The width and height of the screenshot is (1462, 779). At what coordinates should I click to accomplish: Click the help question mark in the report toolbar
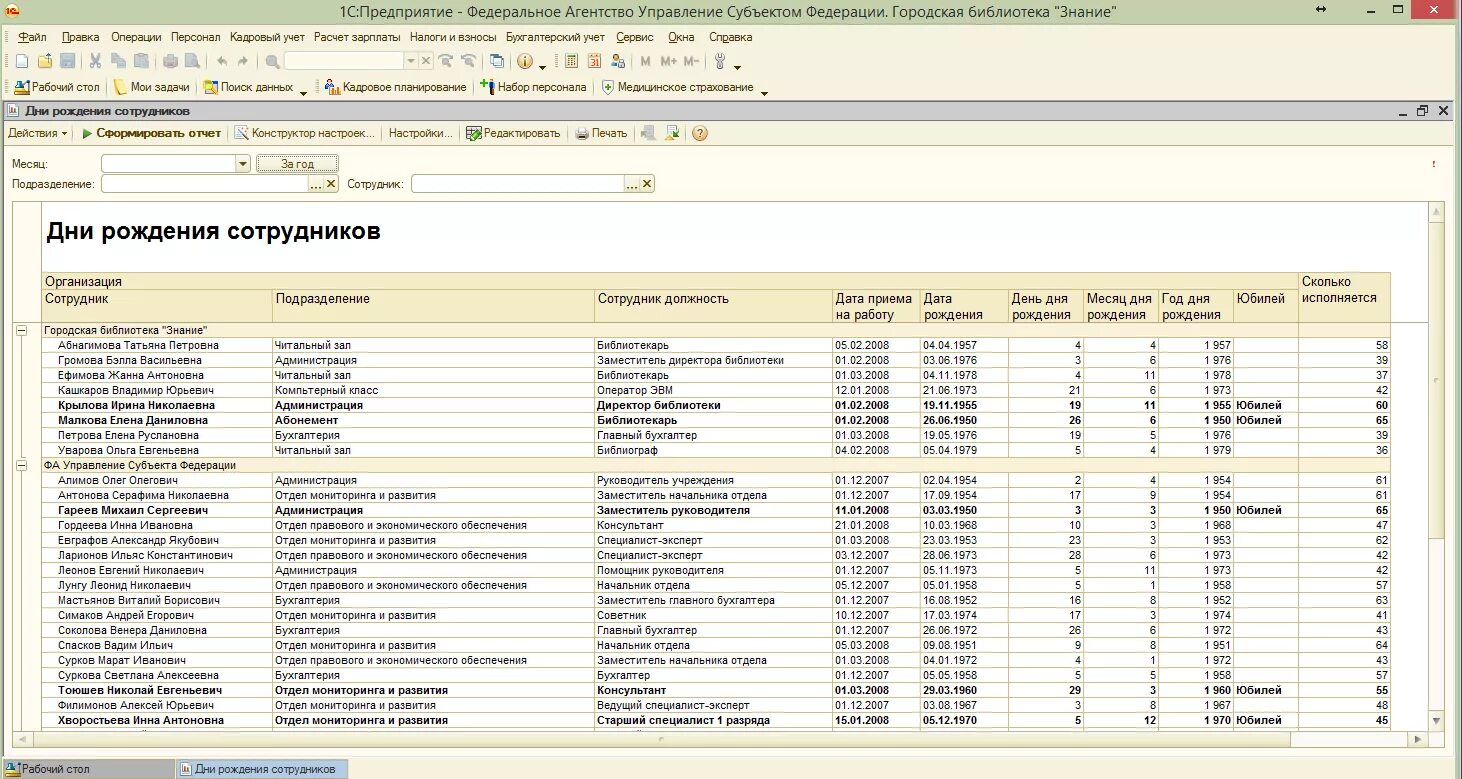point(700,133)
